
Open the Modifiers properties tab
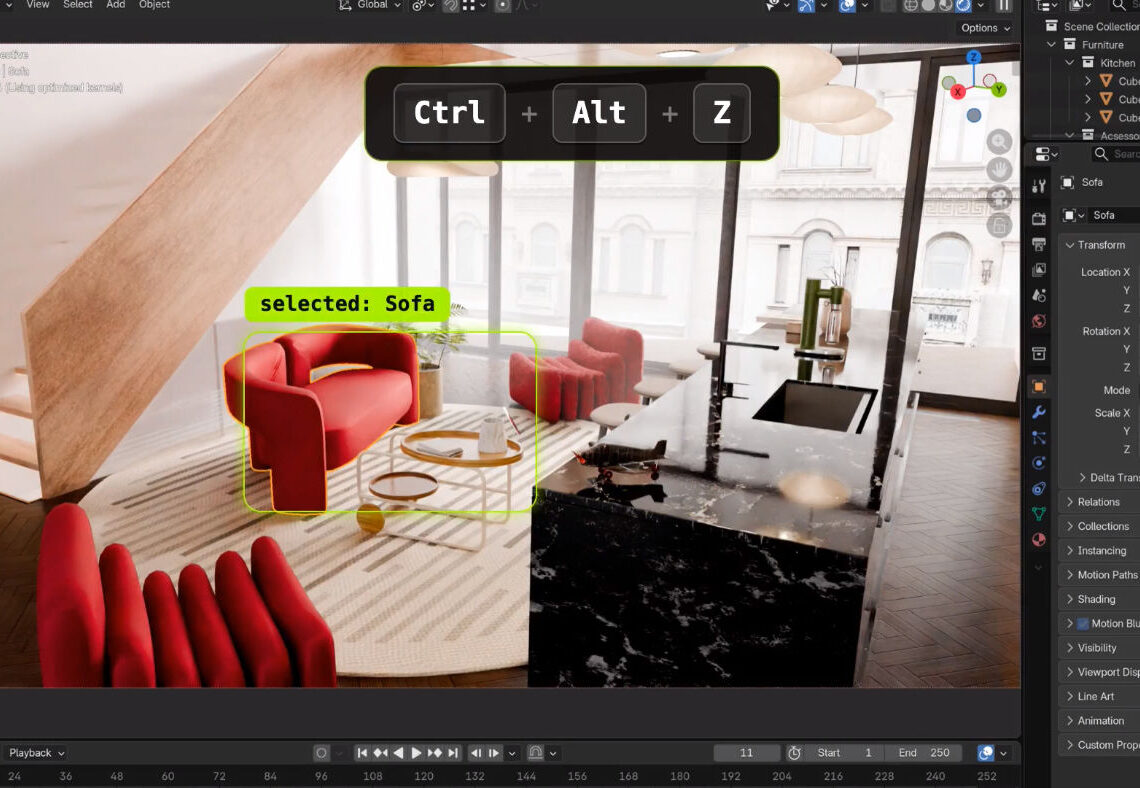click(x=1039, y=412)
